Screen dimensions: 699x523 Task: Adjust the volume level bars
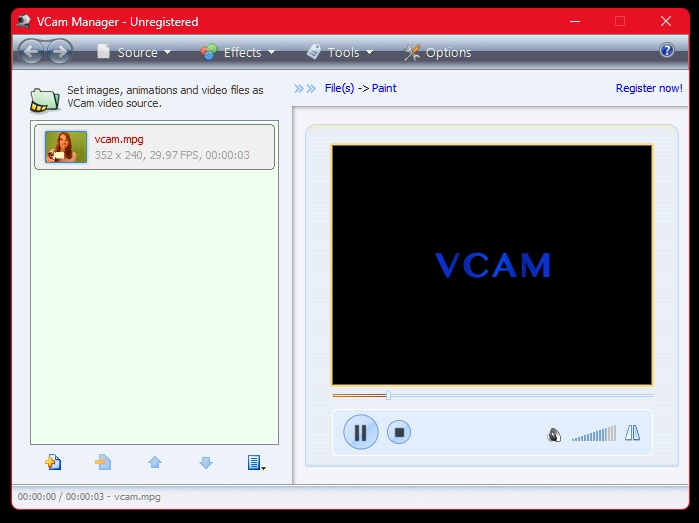point(594,433)
